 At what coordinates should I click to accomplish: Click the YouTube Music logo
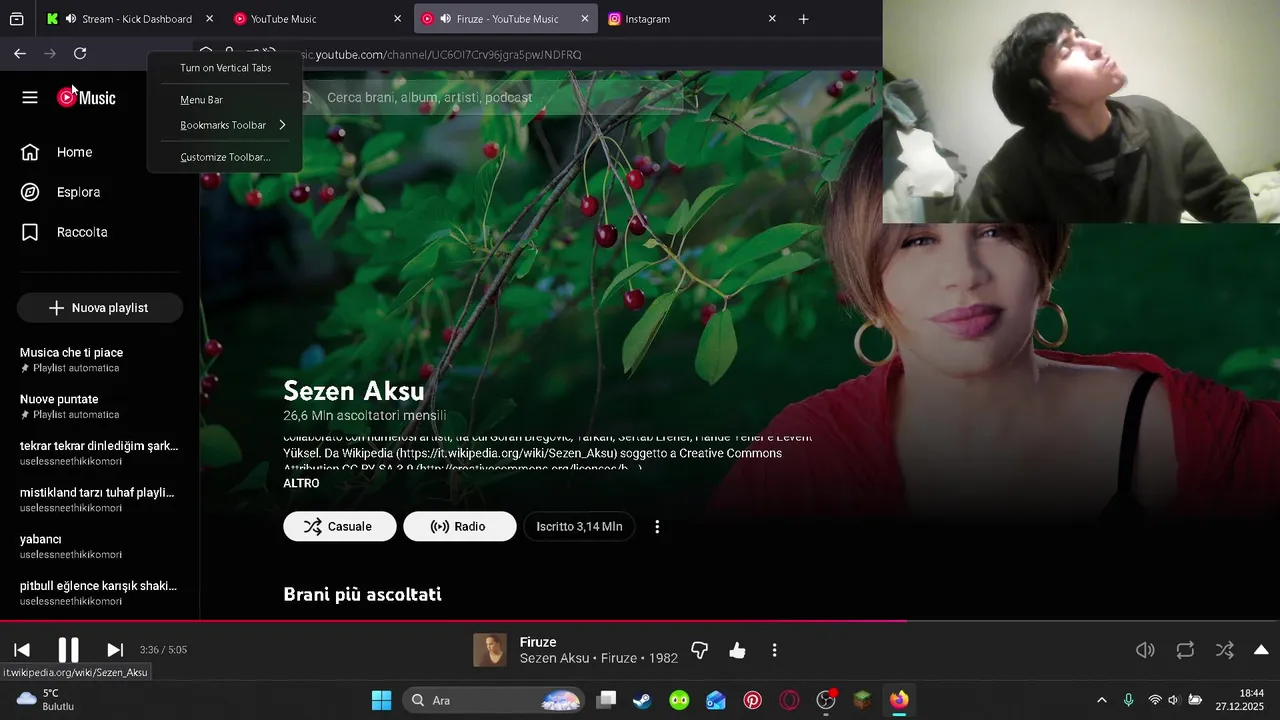(86, 97)
